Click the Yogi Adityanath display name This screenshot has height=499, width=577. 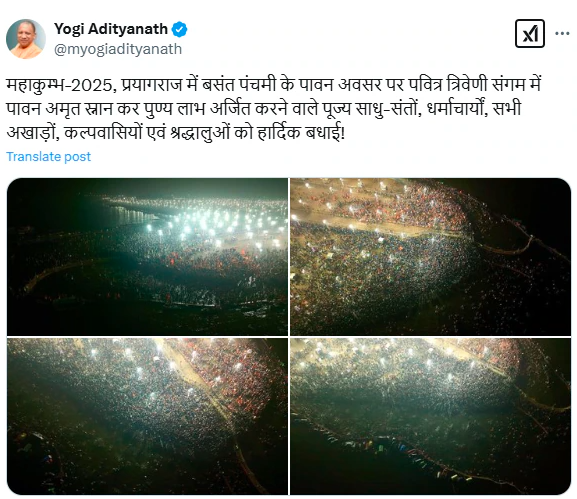coord(111,29)
